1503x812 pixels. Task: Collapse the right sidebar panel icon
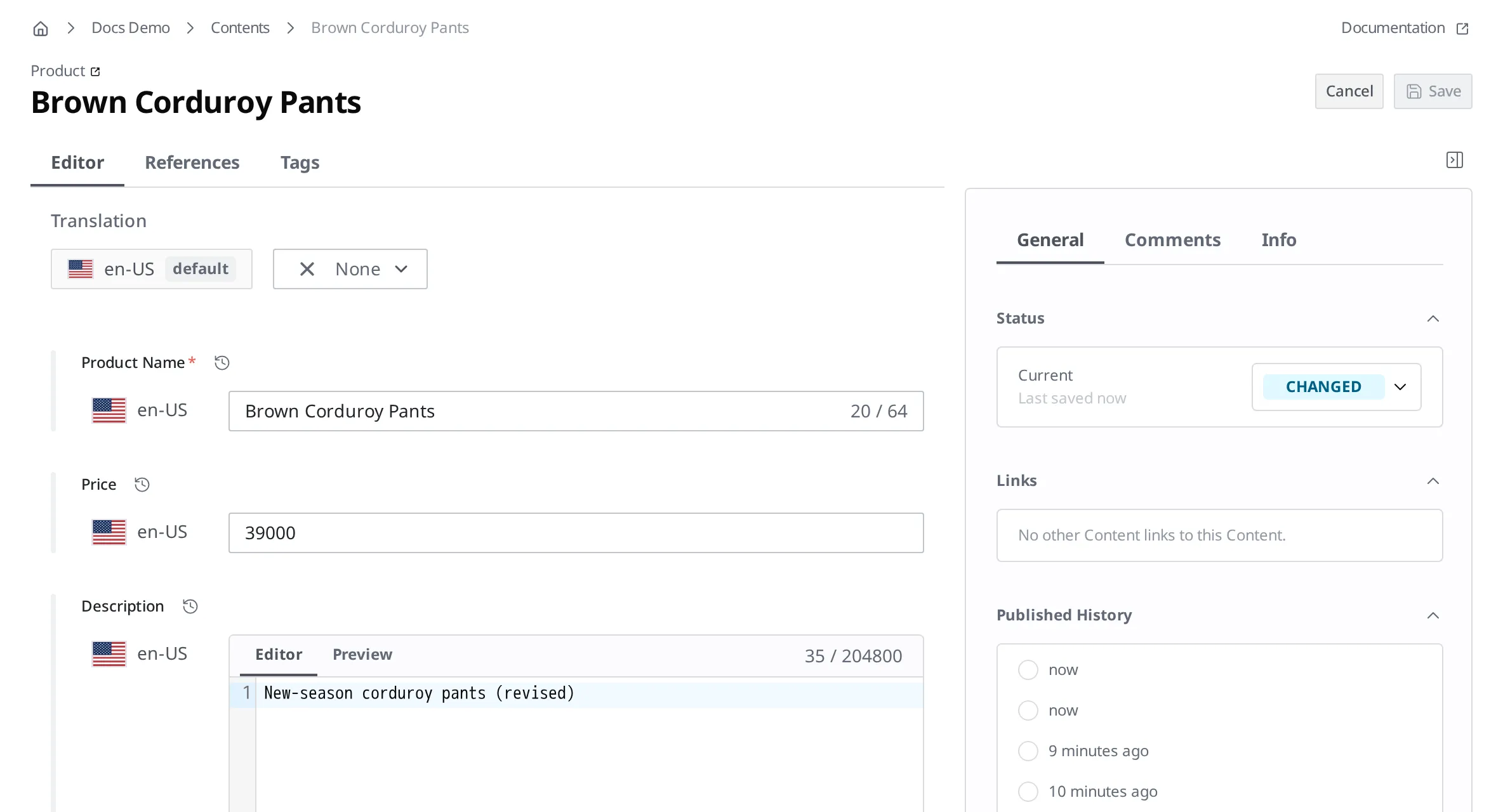click(1455, 160)
